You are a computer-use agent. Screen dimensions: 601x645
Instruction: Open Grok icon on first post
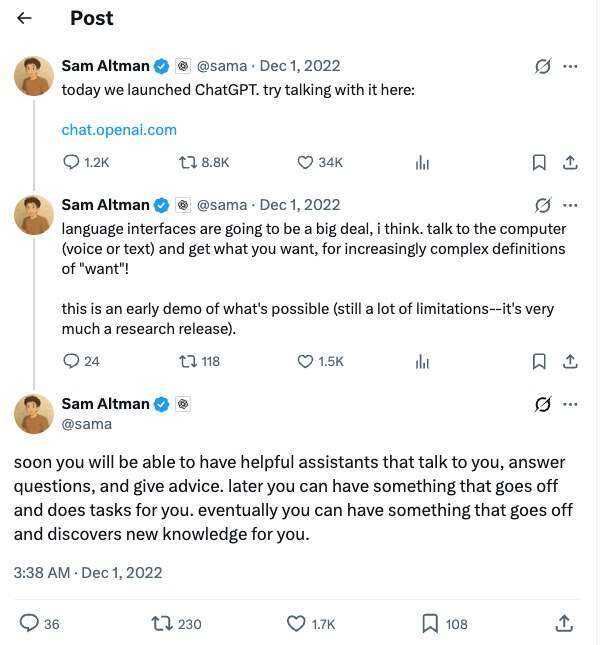[543, 66]
